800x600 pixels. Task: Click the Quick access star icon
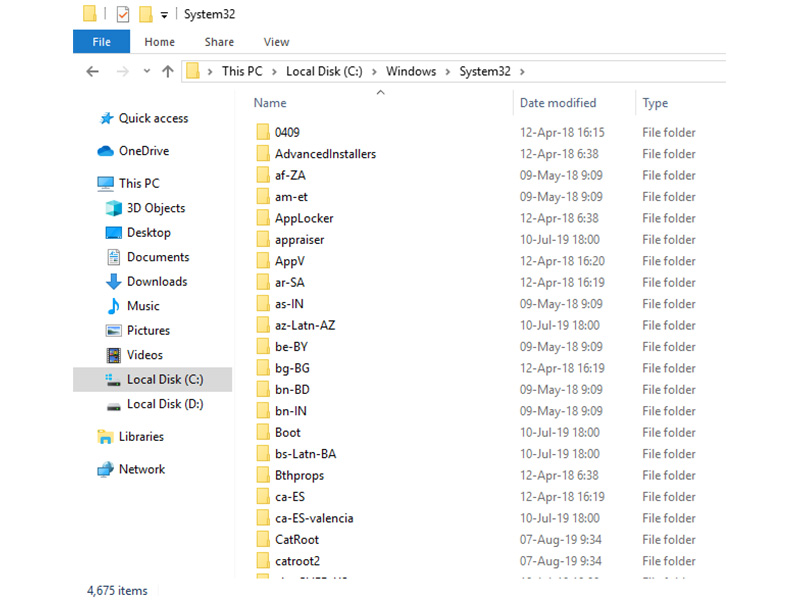click(x=106, y=118)
